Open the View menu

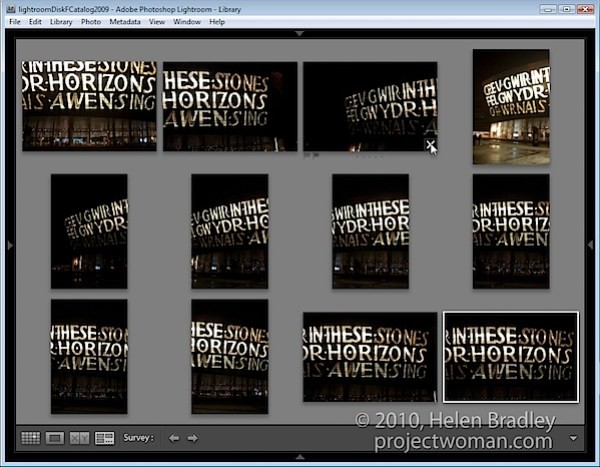pyautogui.click(x=157, y=22)
